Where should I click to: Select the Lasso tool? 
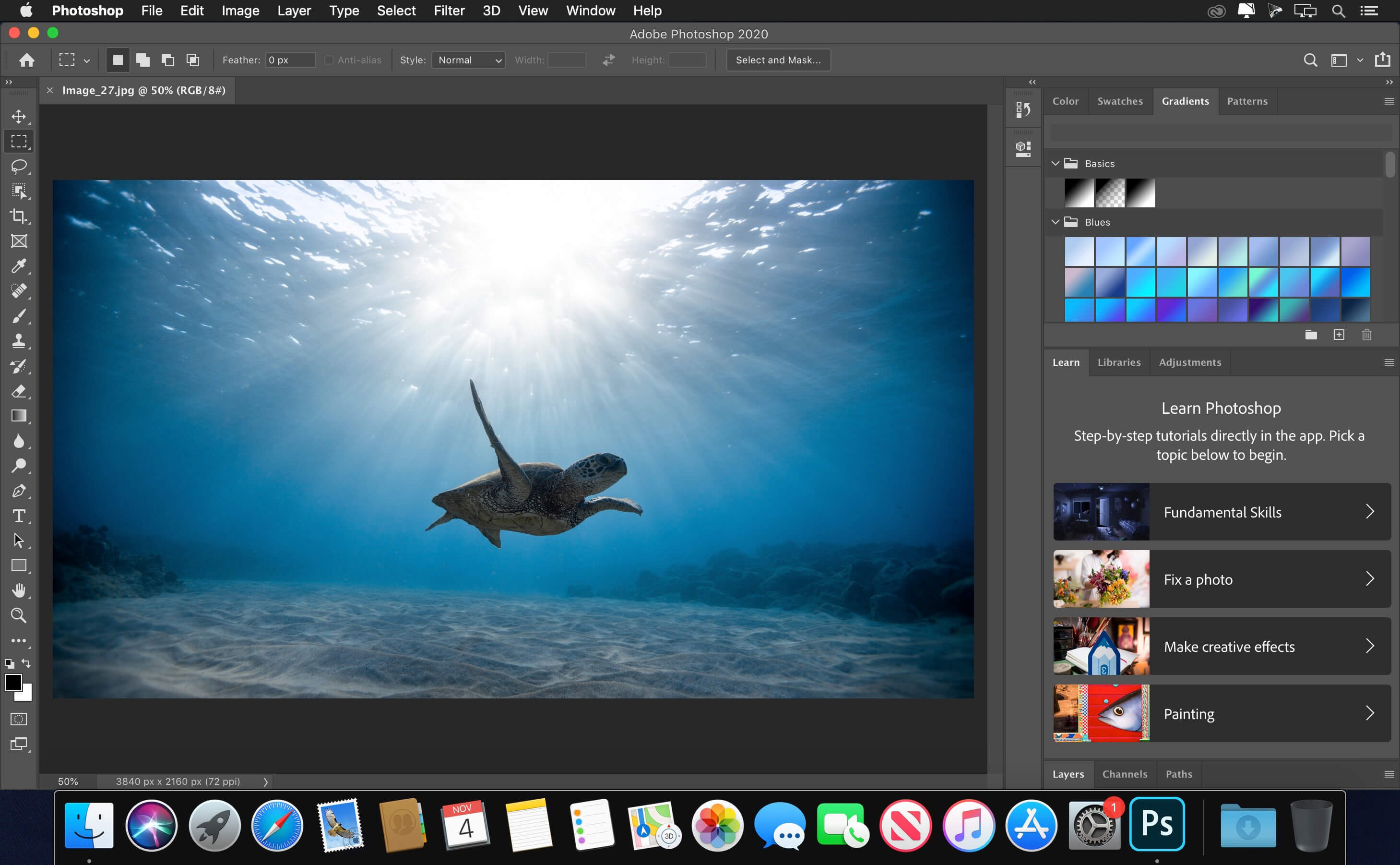(18, 166)
